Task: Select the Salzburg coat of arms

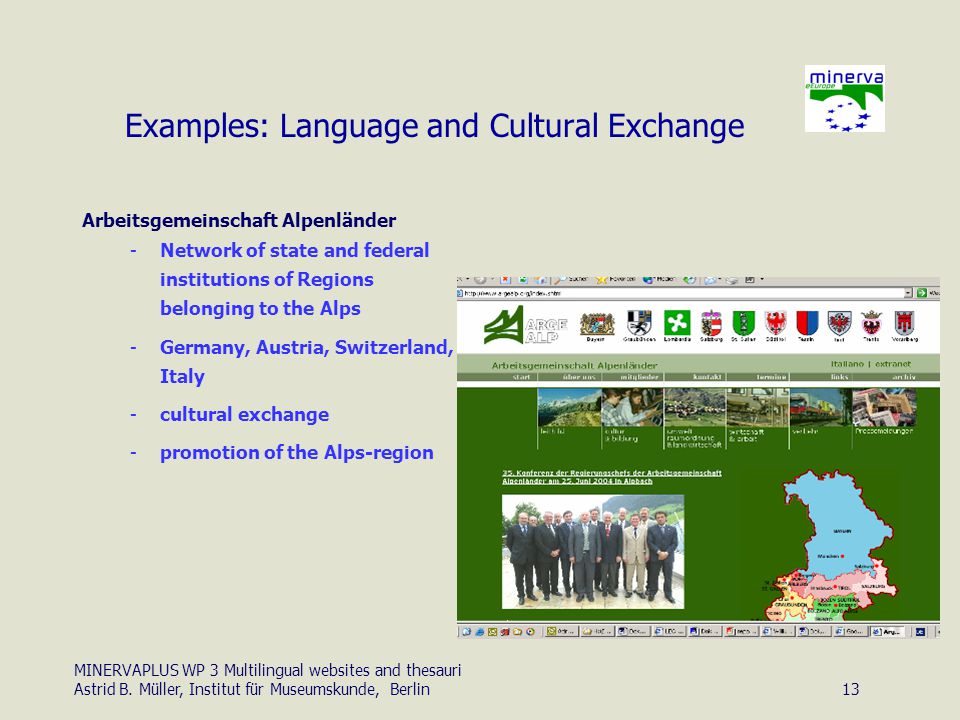Action: [x=711, y=325]
